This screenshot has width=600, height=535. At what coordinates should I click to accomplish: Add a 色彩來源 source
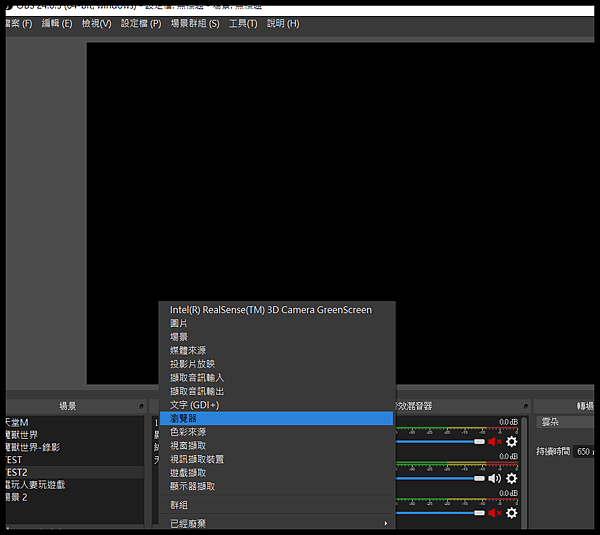click(x=277, y=432)
